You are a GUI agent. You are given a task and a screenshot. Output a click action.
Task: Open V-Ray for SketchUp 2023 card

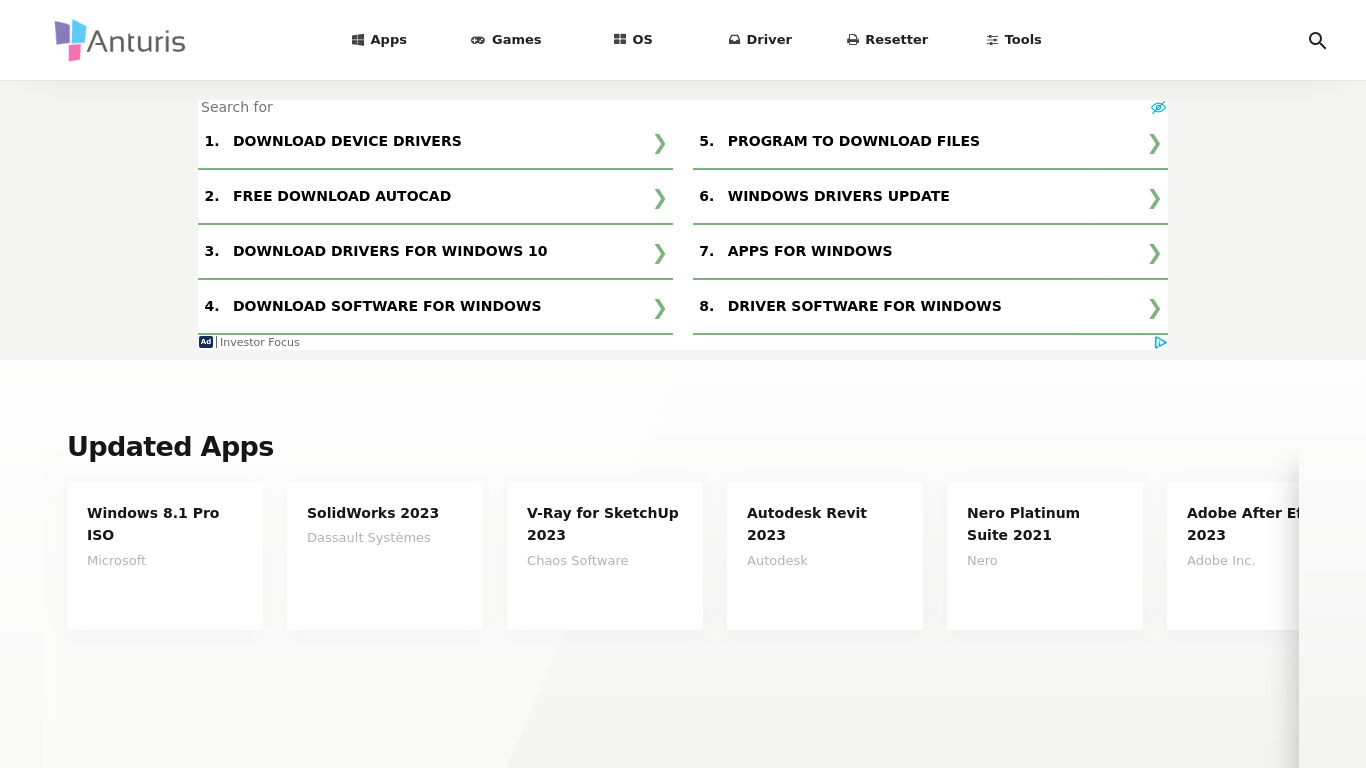(605, 556)
